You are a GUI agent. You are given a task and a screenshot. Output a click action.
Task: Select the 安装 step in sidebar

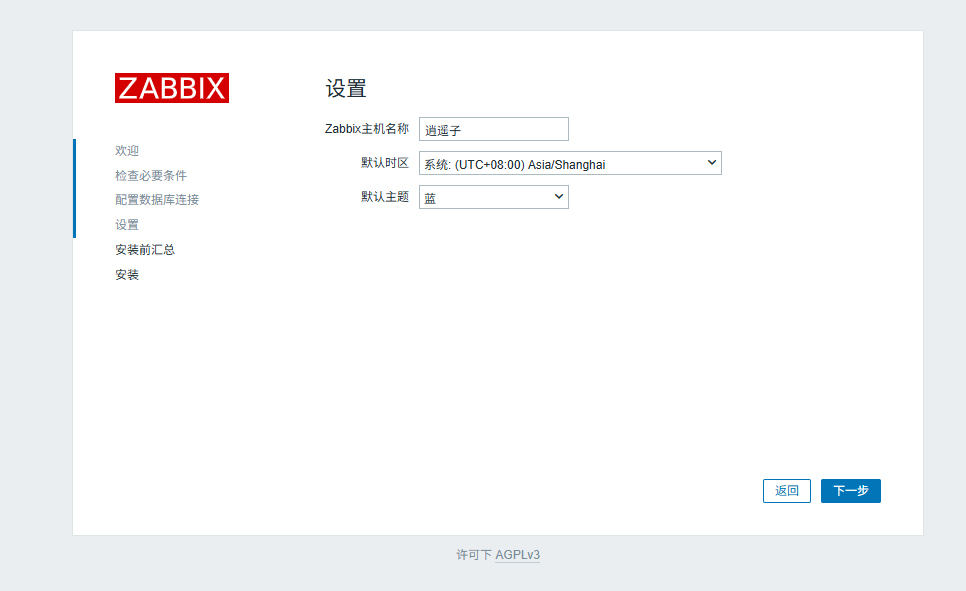pos(127,275)
